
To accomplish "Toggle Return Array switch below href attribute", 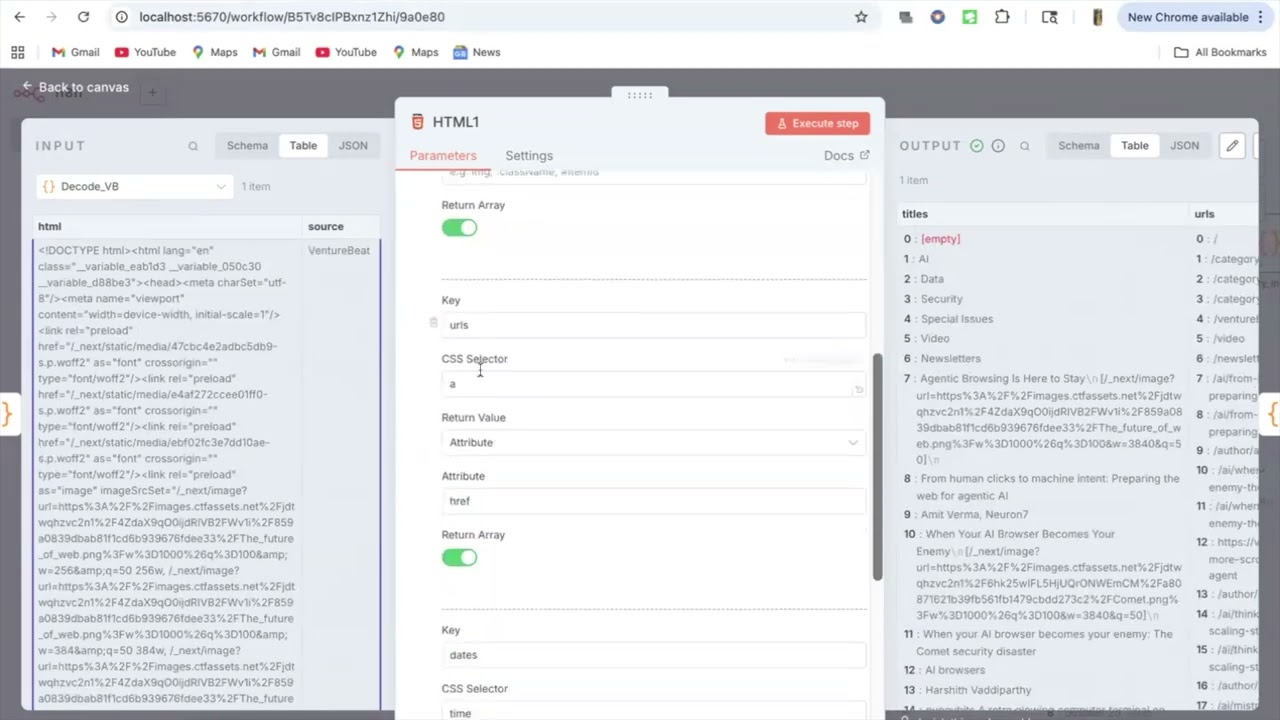I will (460, 558).
